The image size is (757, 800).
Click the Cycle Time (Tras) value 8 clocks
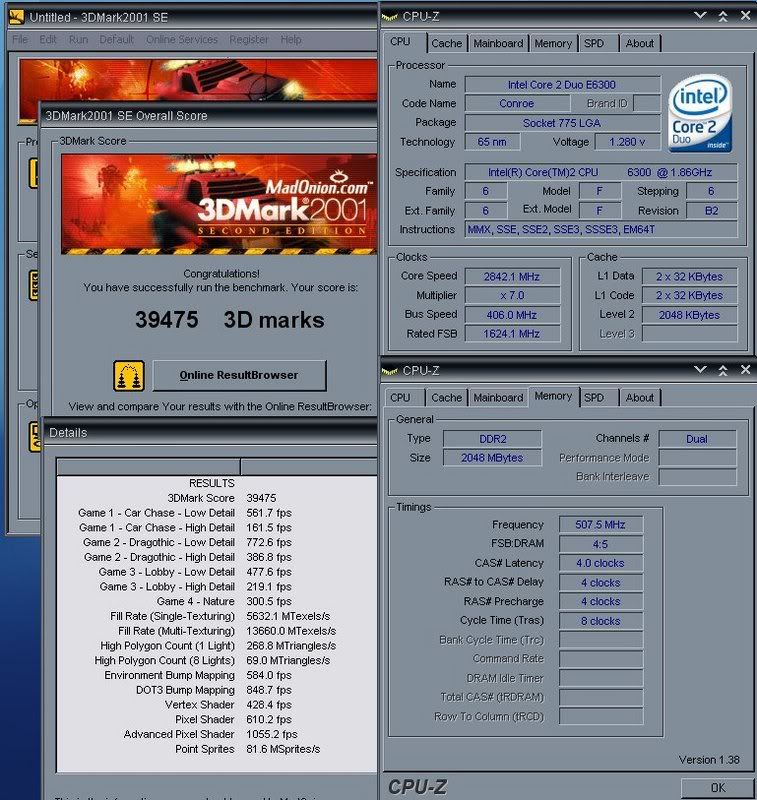601,621
